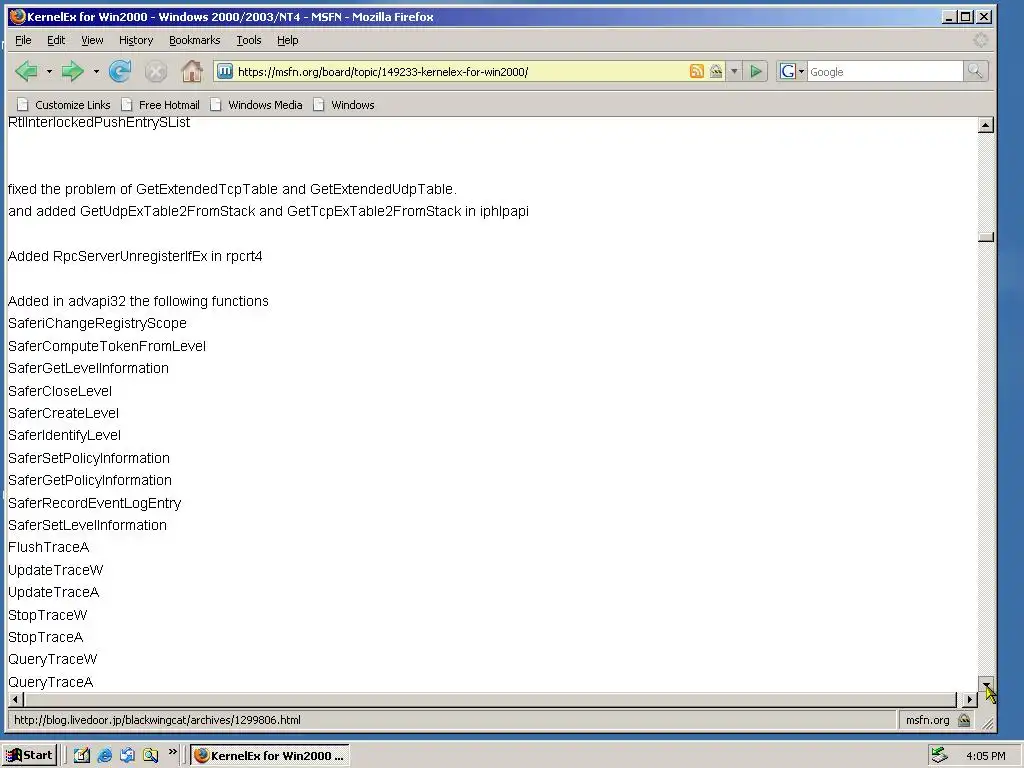Image resolution: width=1024 pixels, height=768 pixels.
Task: Click the grayed Stop loading icon
Action: (x=155, y=71)
